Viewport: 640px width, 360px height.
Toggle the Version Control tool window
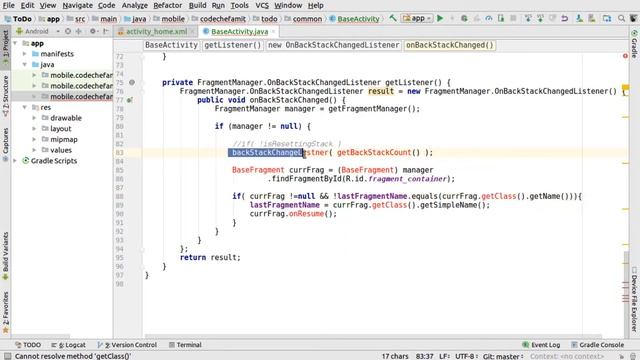pos(127,345)
